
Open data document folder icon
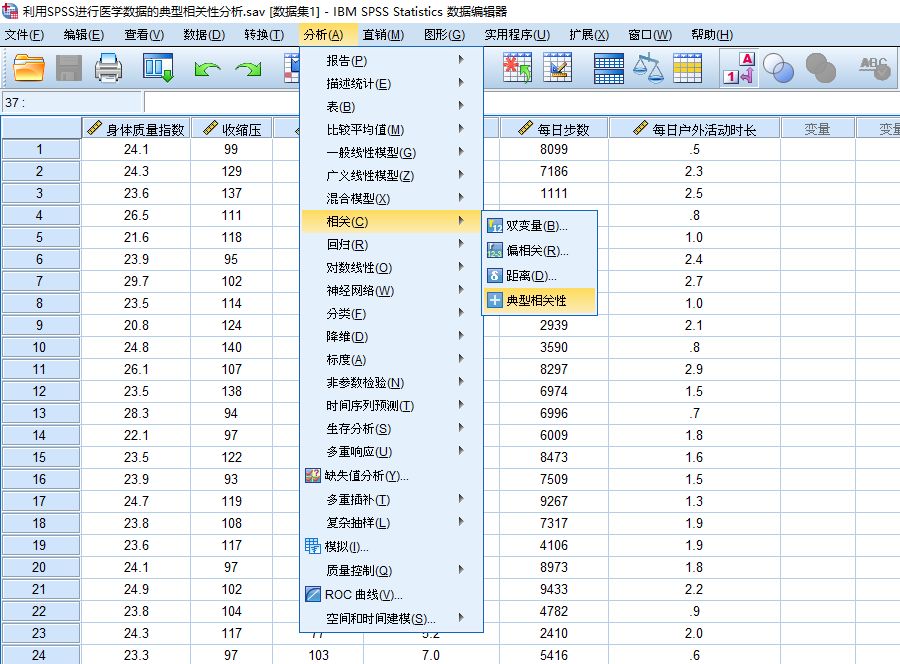coord(28,68)
